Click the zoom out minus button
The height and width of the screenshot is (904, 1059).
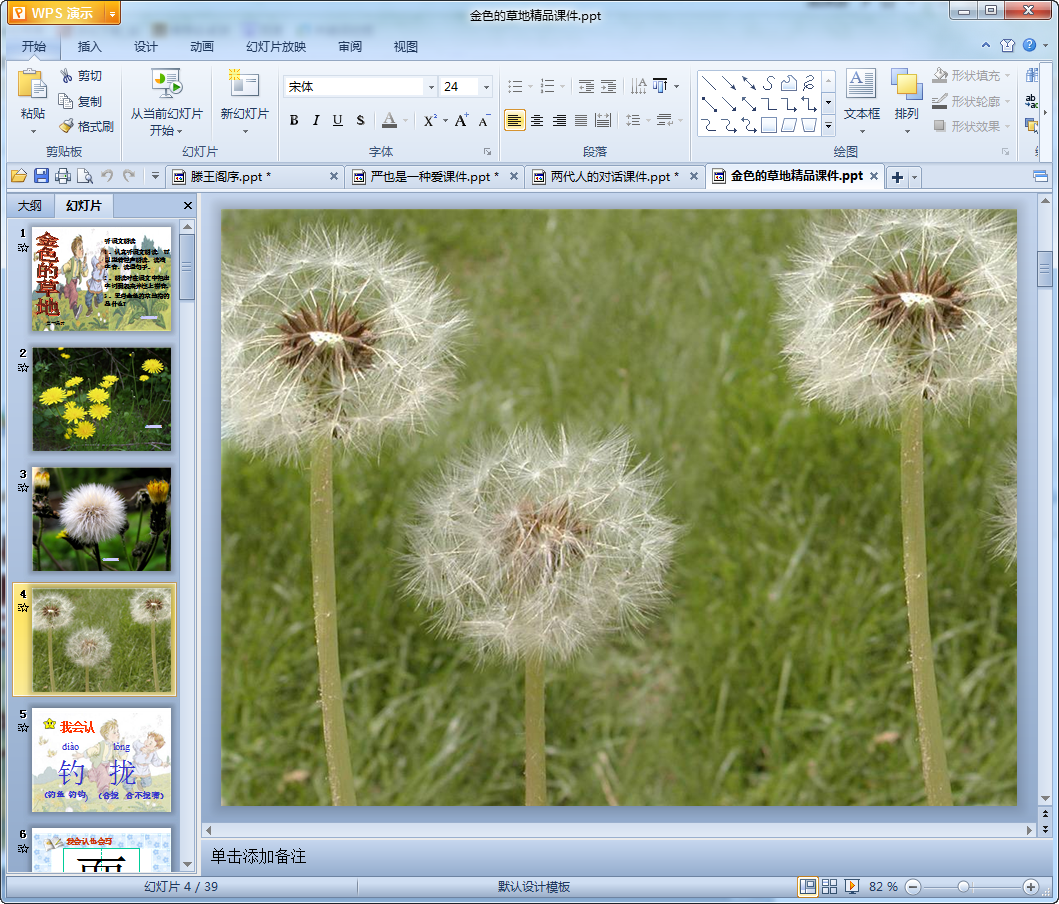[x=912, y=886]
